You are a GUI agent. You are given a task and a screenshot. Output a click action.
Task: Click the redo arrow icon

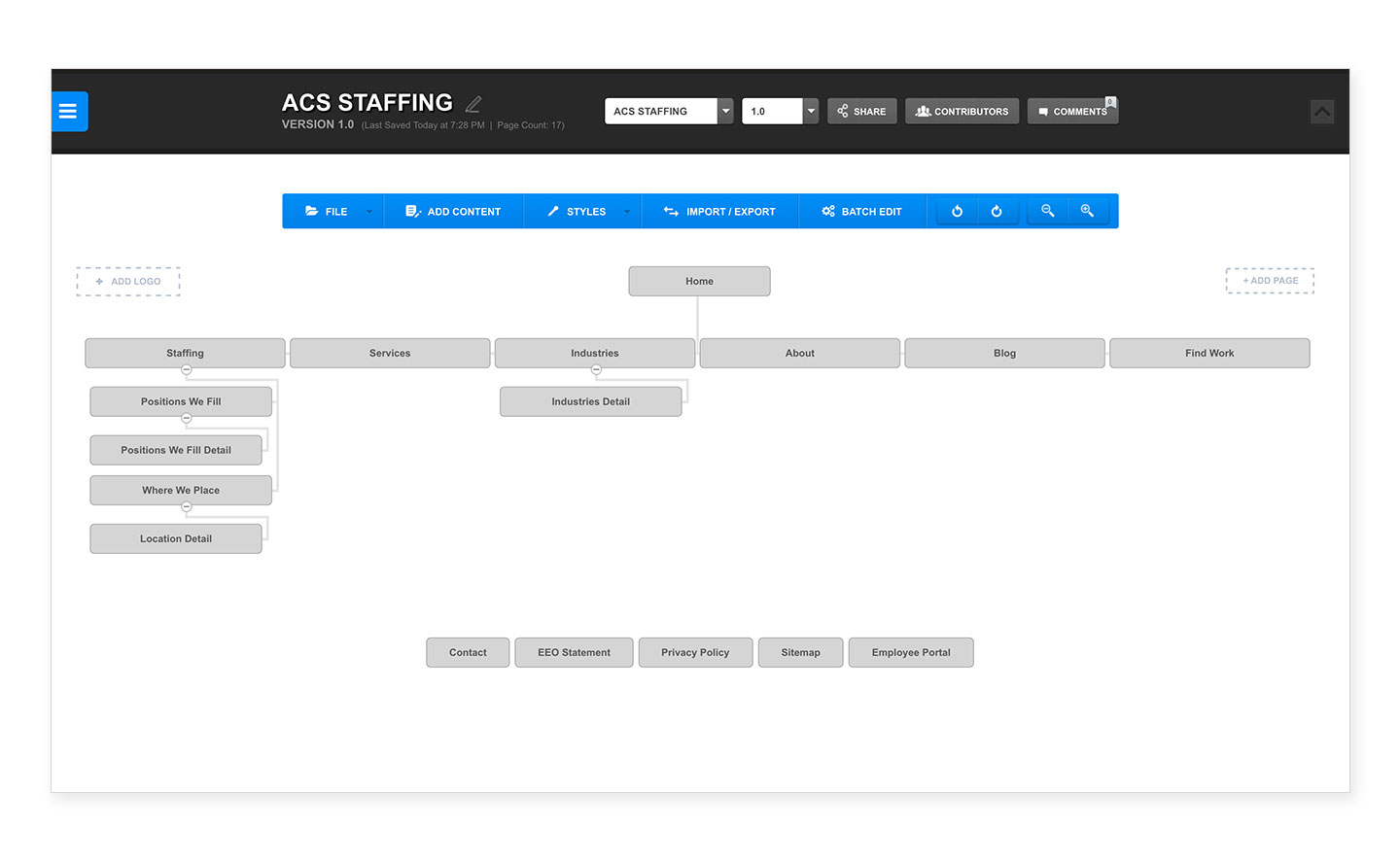coord(997,211)
